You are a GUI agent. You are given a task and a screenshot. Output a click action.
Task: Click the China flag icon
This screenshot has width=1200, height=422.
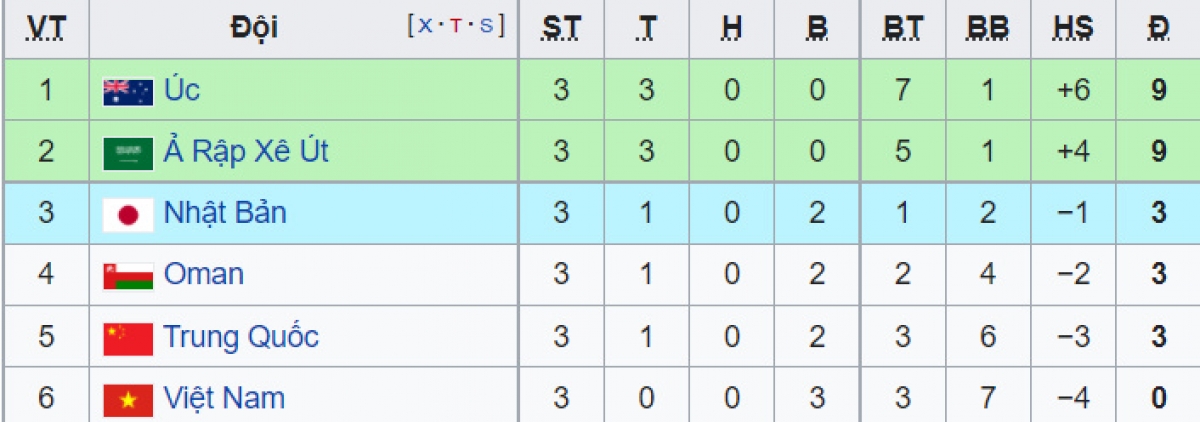[x=128, y=338]
